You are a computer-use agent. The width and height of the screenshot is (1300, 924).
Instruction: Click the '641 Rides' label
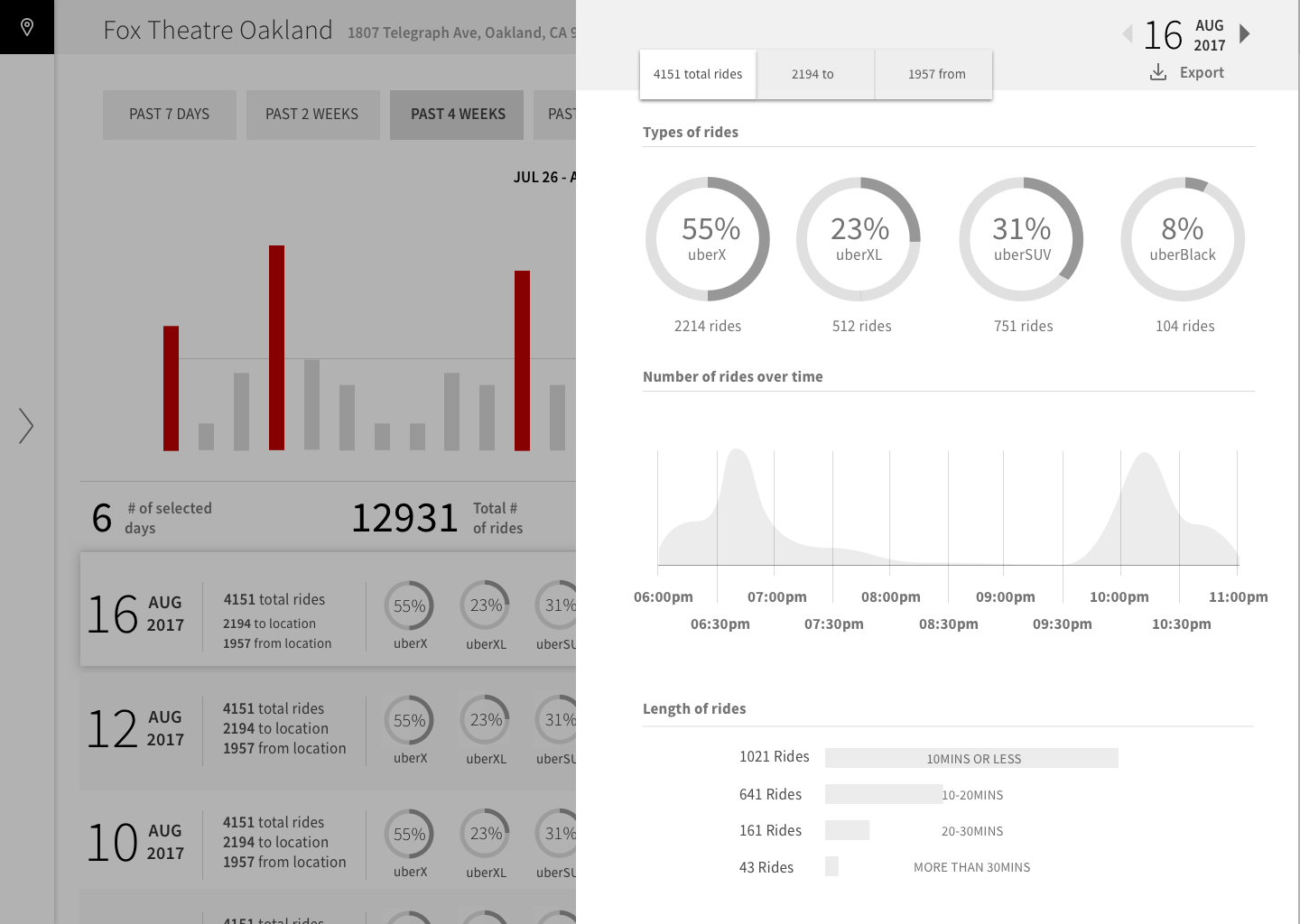click(x=770, y=794)
